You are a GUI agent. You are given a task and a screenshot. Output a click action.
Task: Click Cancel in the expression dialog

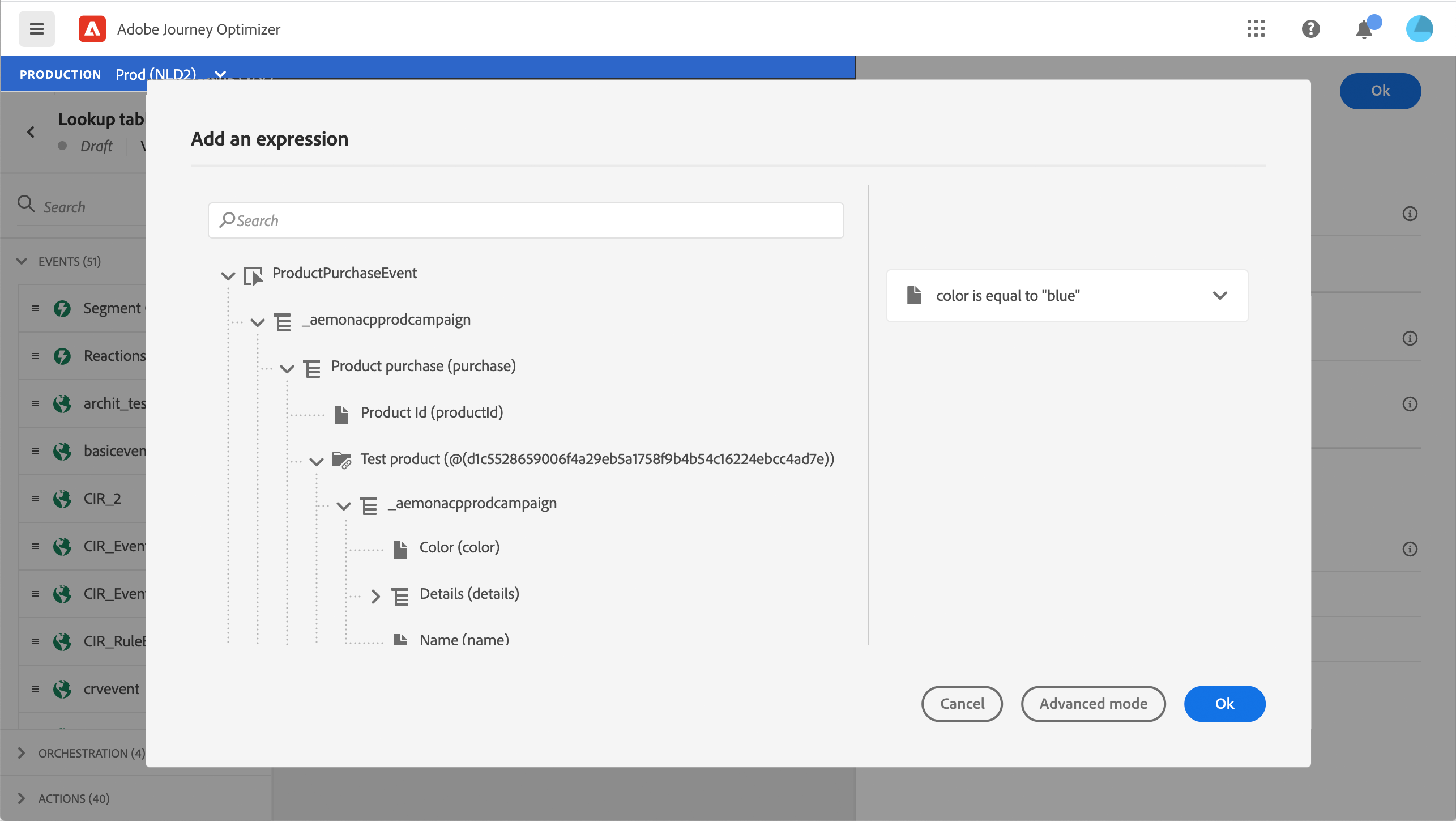click(962, 704)
